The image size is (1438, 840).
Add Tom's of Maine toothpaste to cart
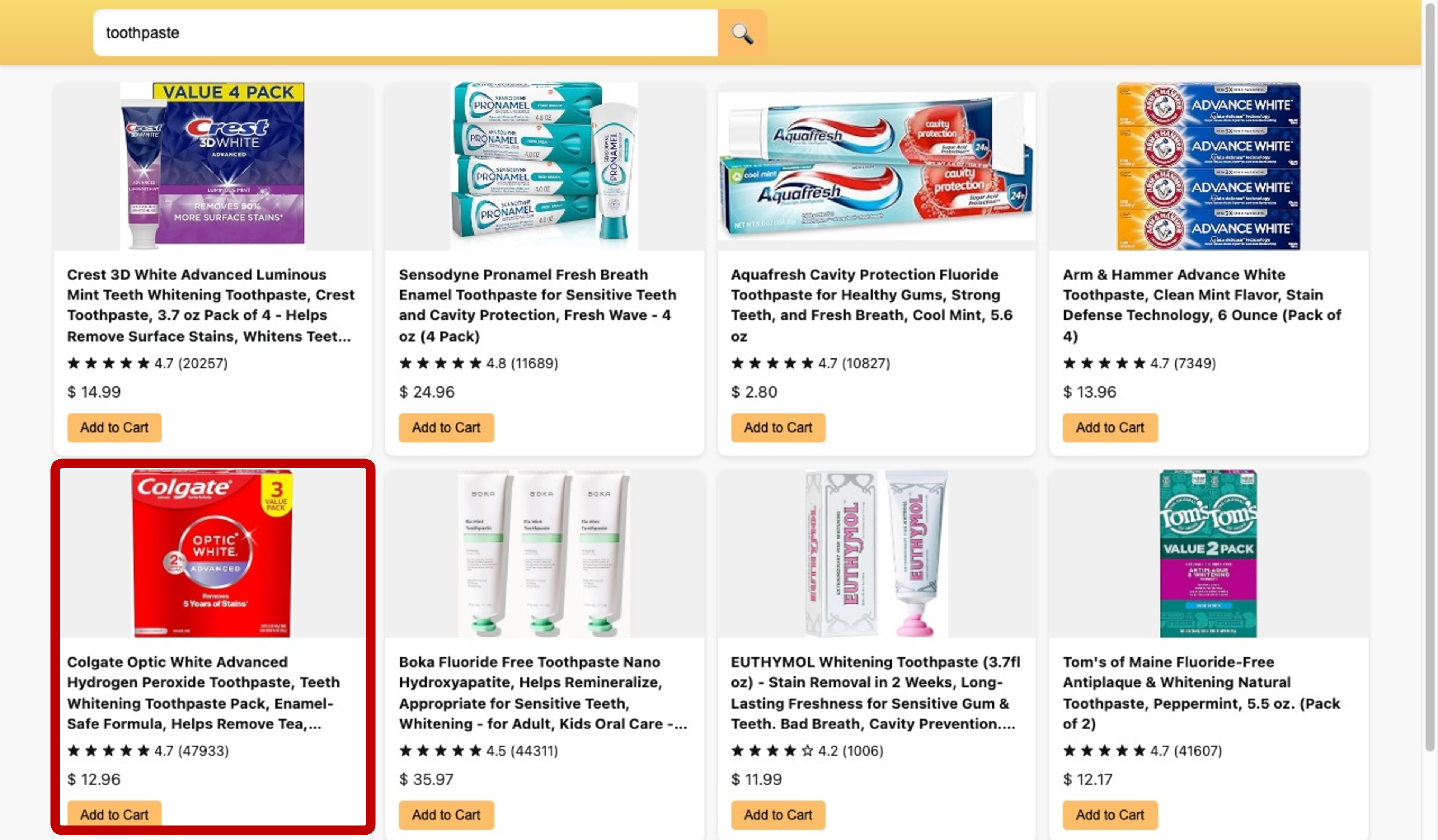(1110, 814)
